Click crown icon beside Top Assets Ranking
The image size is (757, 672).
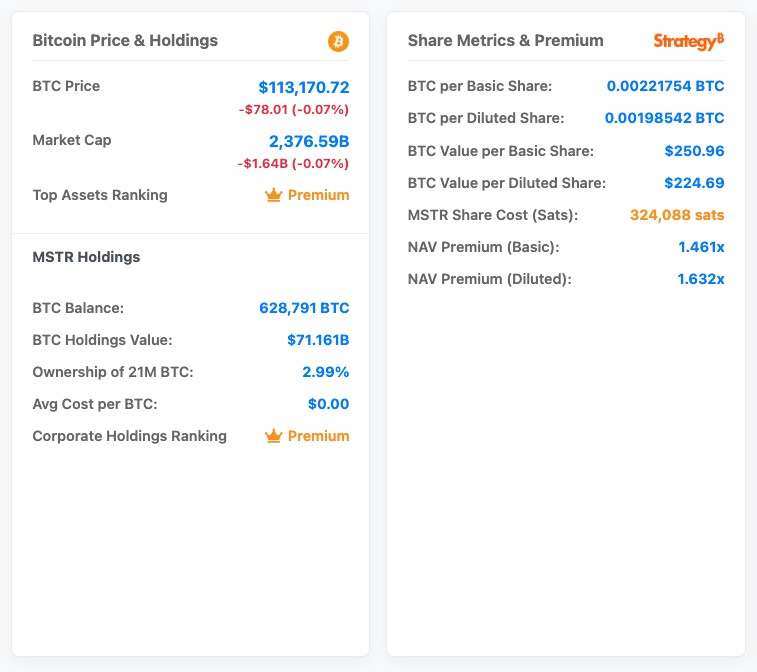pos(274,195)
